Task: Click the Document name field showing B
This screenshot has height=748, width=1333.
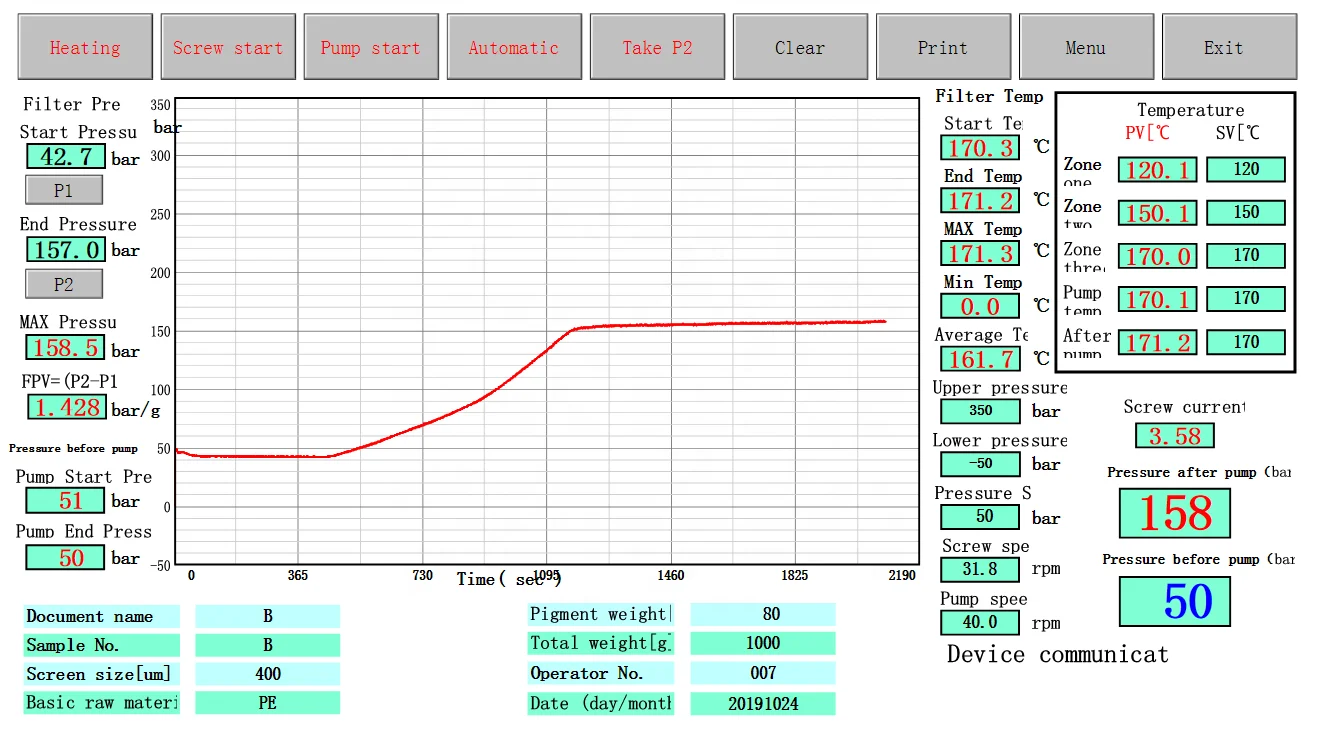Action: 267,616
